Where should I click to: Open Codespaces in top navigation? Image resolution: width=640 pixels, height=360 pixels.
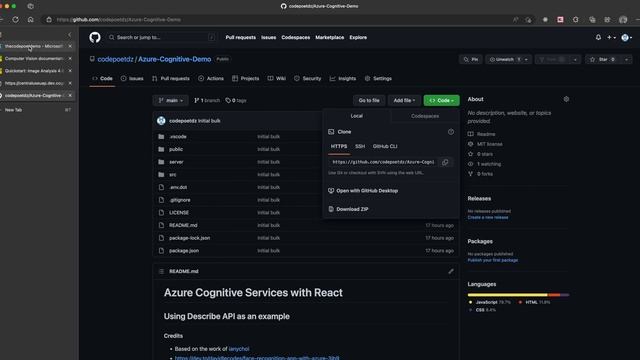[x=296, y=38]
